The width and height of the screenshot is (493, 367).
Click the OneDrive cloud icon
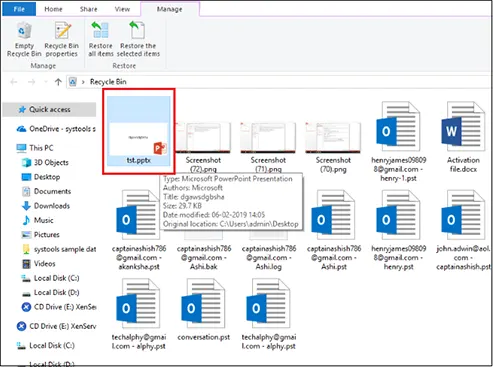click(21, 129)
